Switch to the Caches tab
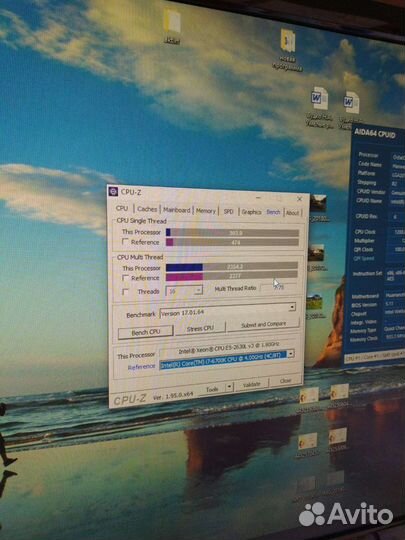The image size is (405, 540). tap(147, 209)
